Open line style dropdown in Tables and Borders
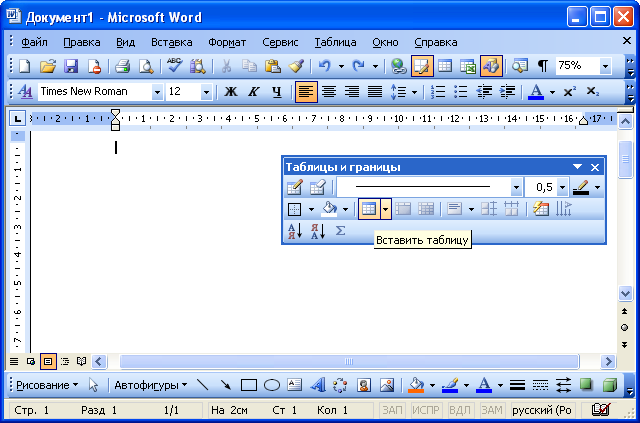The image size is (640, 423). (516, 187)
